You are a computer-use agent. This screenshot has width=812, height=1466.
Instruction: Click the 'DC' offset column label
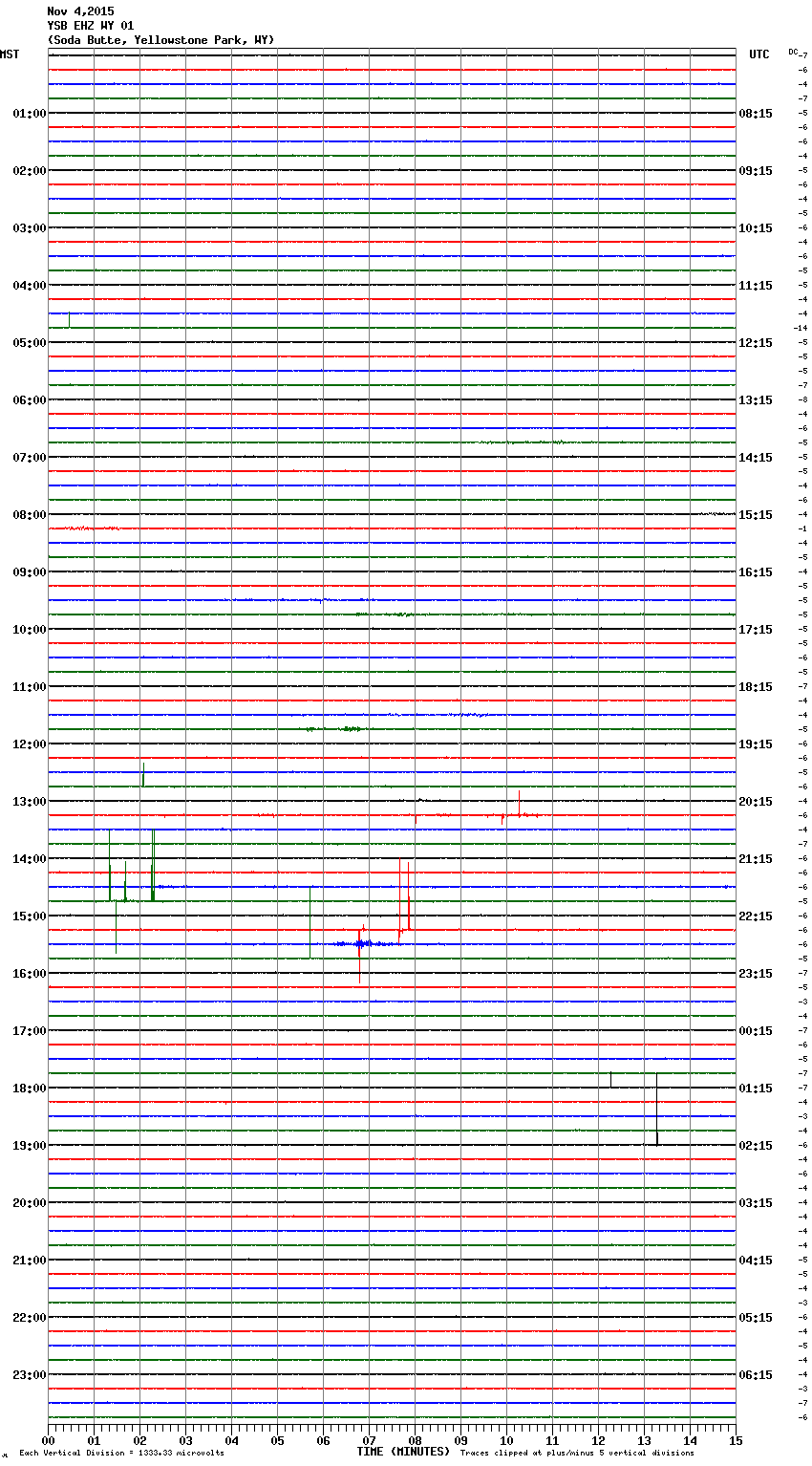pos(793,52)
